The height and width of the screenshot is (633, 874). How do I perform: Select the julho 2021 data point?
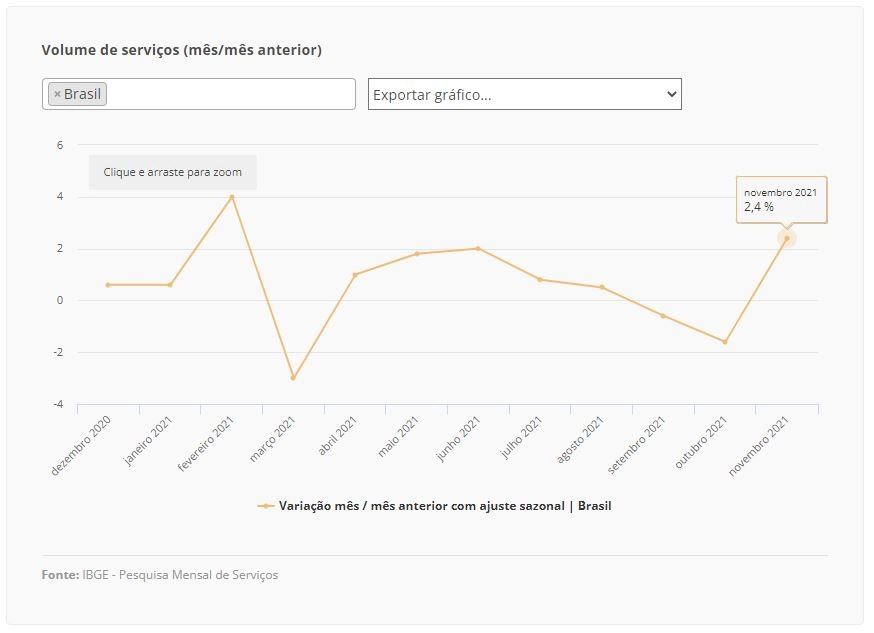pyautogui.click(x=540, y=280)
